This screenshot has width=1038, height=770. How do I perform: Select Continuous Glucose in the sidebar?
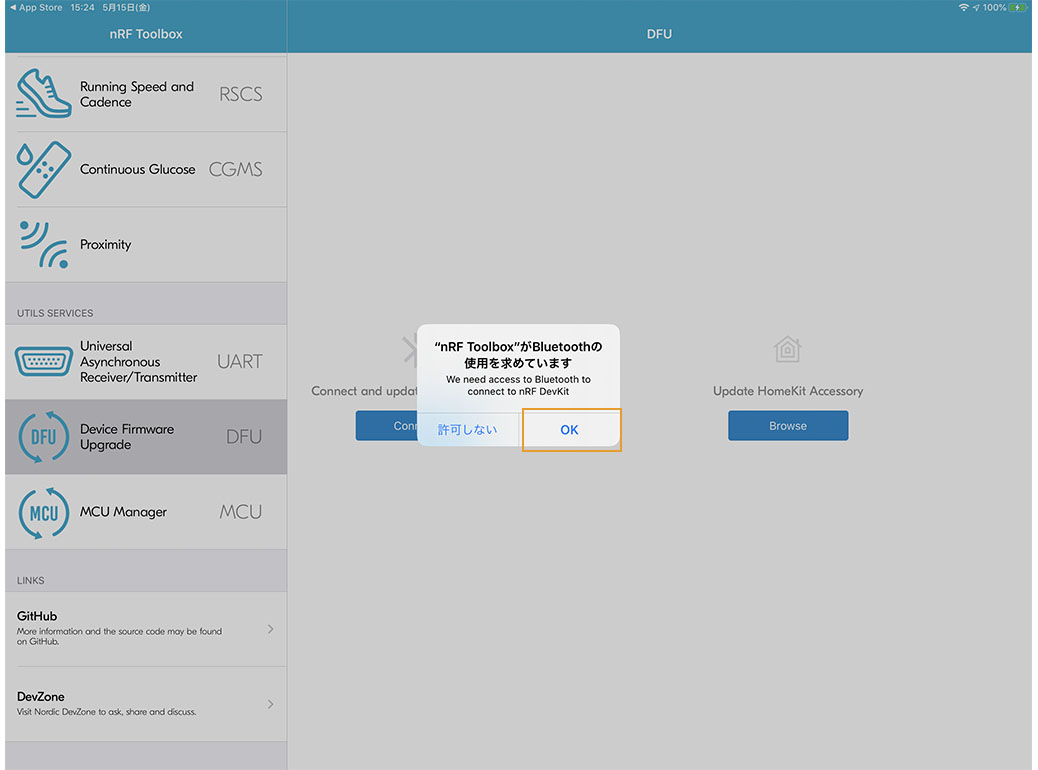click(146, 169)
